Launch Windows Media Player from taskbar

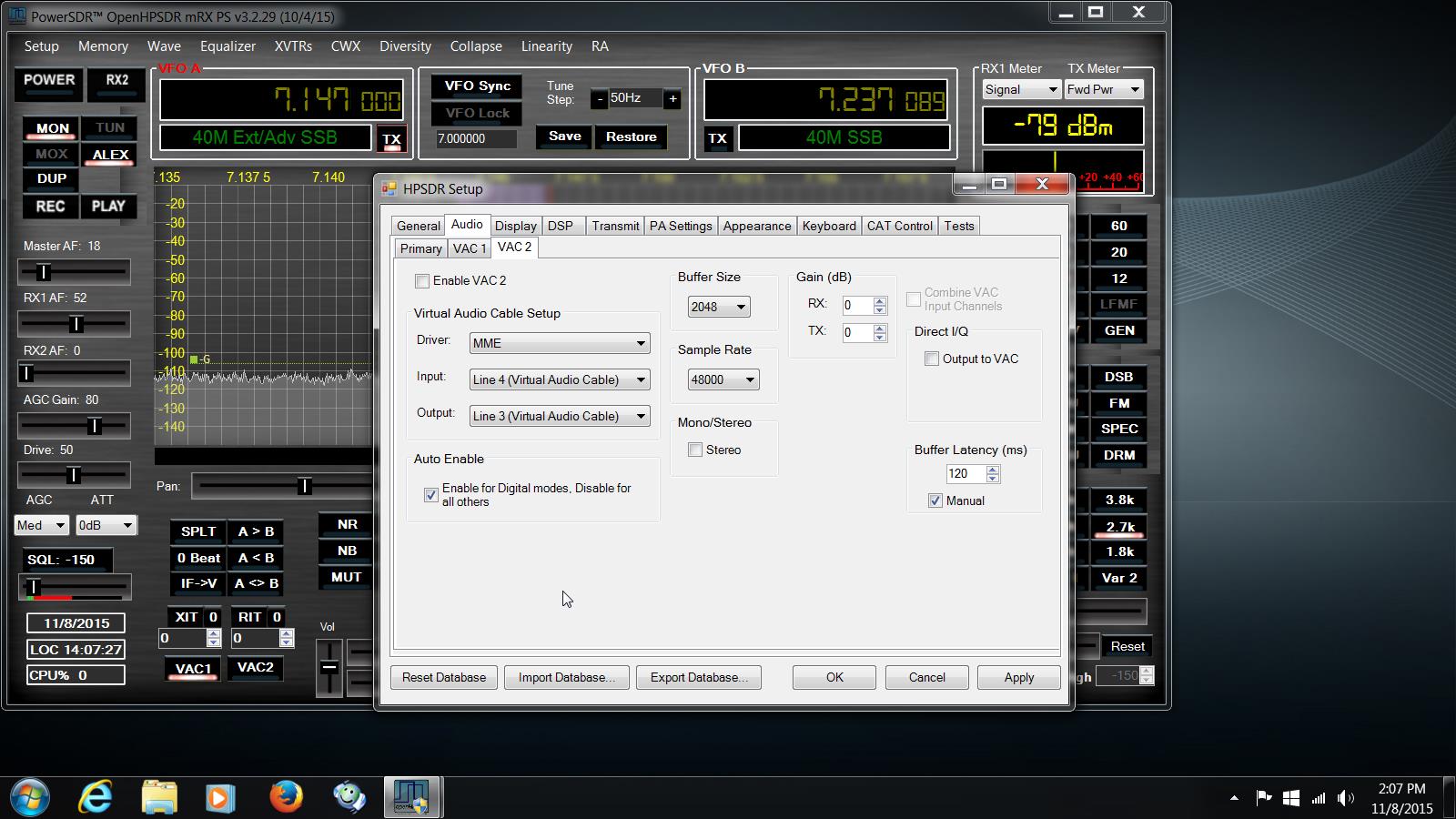(x=219, y=797)
